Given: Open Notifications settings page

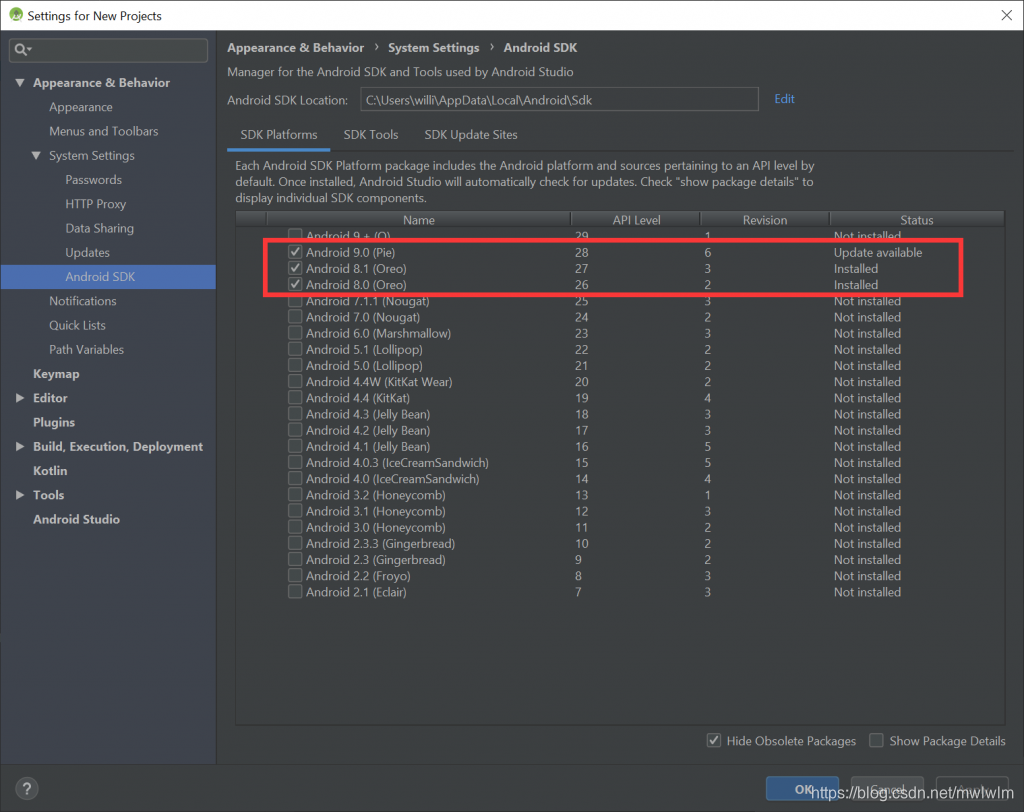Looking at the screenshot, I should tap(83, 301).
